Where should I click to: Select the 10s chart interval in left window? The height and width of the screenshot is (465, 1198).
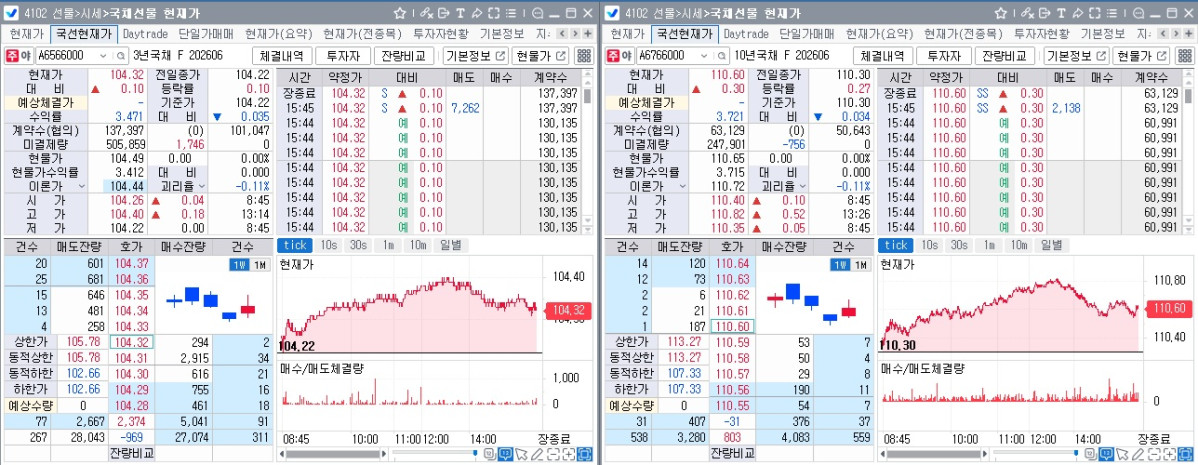(x=328, y=244)
